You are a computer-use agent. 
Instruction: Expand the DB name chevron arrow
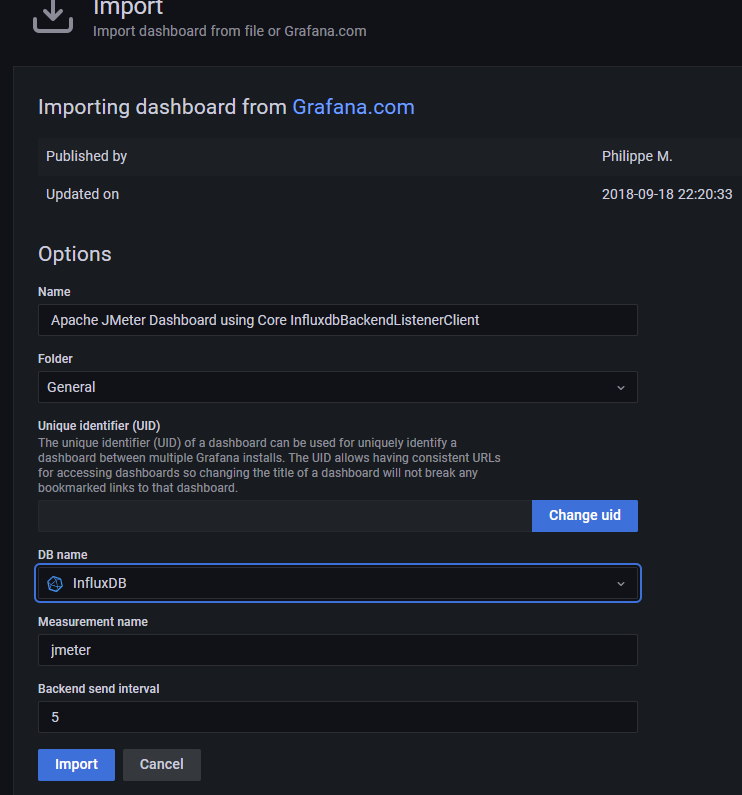point(620,584)
